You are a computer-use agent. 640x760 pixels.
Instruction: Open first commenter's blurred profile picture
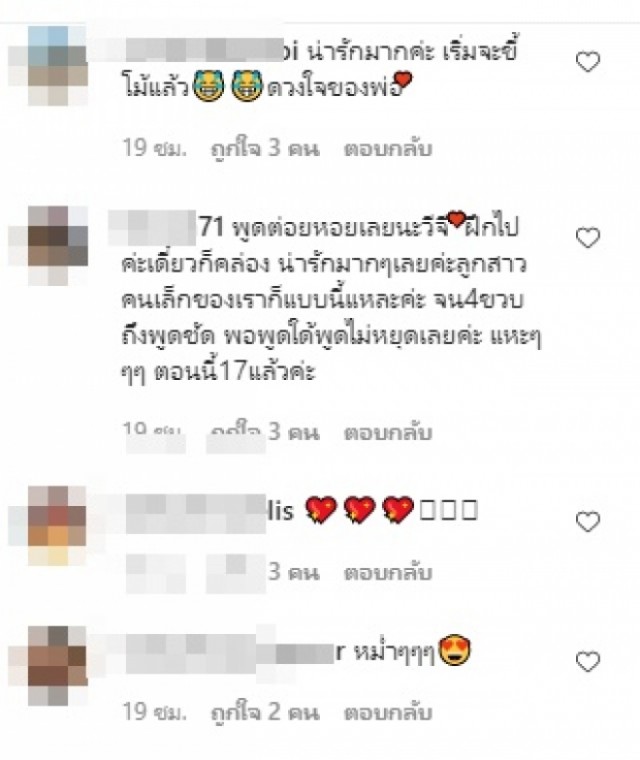(48, 66)
